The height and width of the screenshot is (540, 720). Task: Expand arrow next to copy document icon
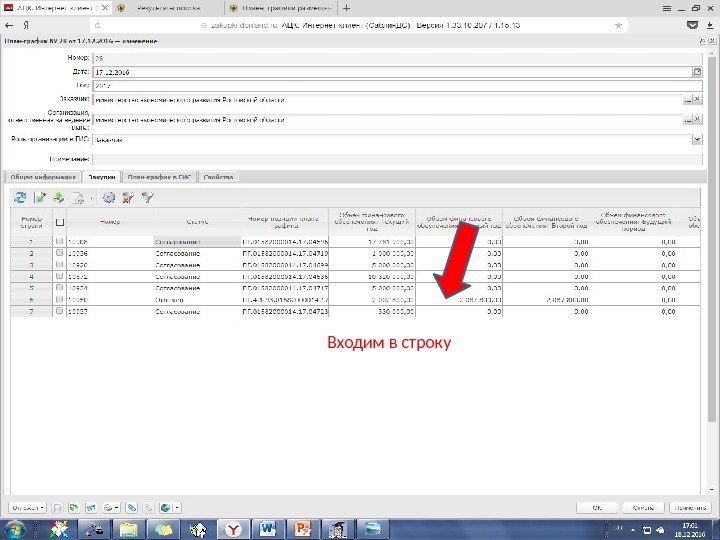pyautogui.click(x=91, y=198)
